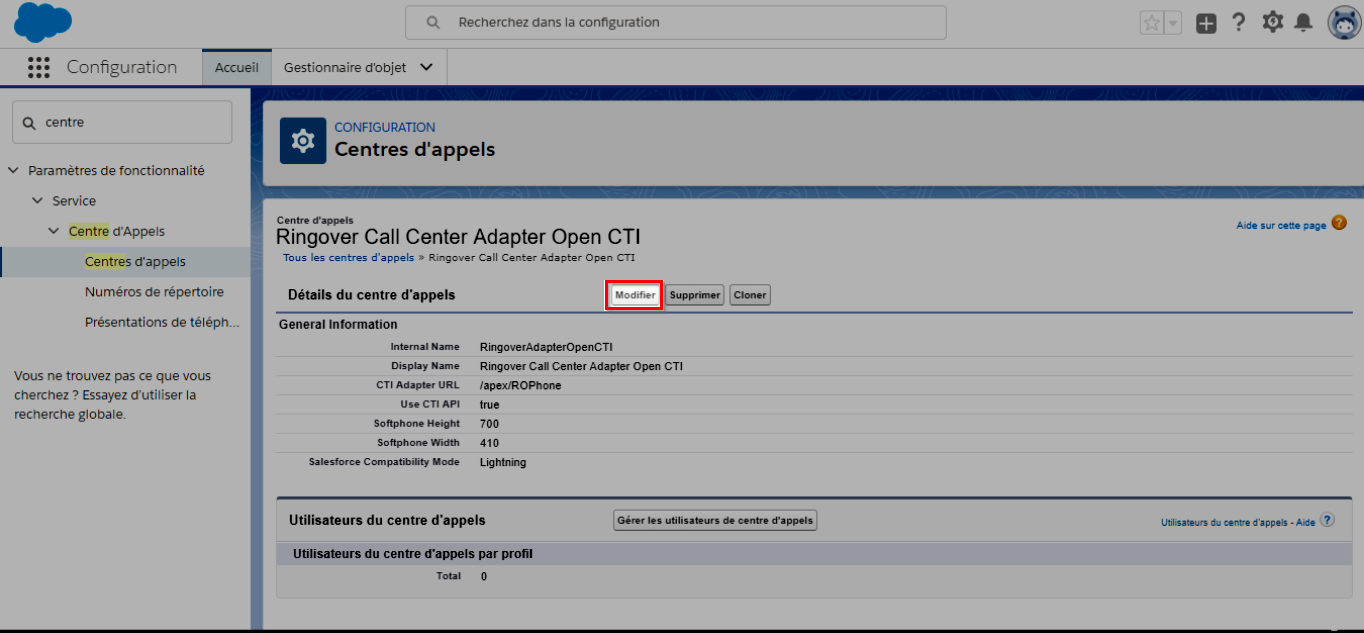Click the 'General Information' section heading
This screenshot has width=1364, height=633.
click(x=338, y=324)
